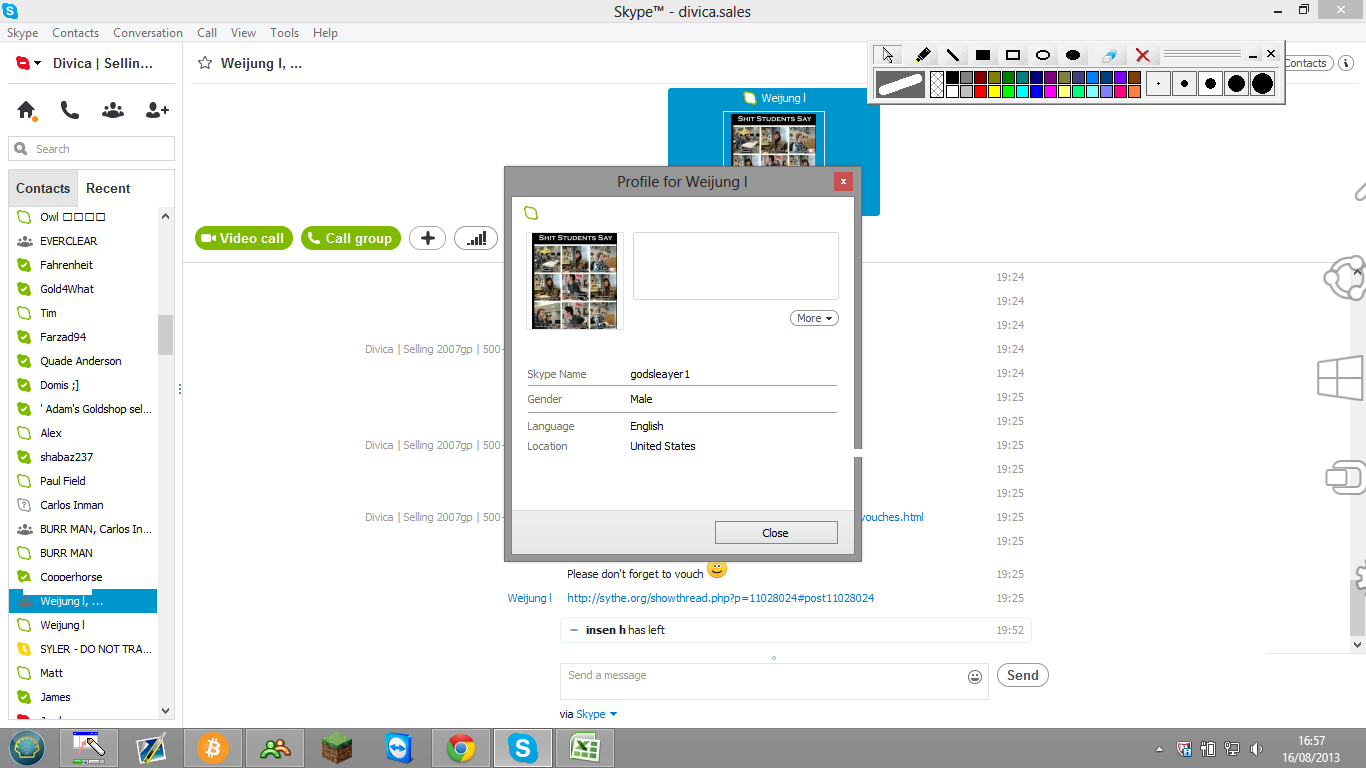1366x768 pixels.
Task: Open the Conversation menu
Action: [x=148, y=33]
